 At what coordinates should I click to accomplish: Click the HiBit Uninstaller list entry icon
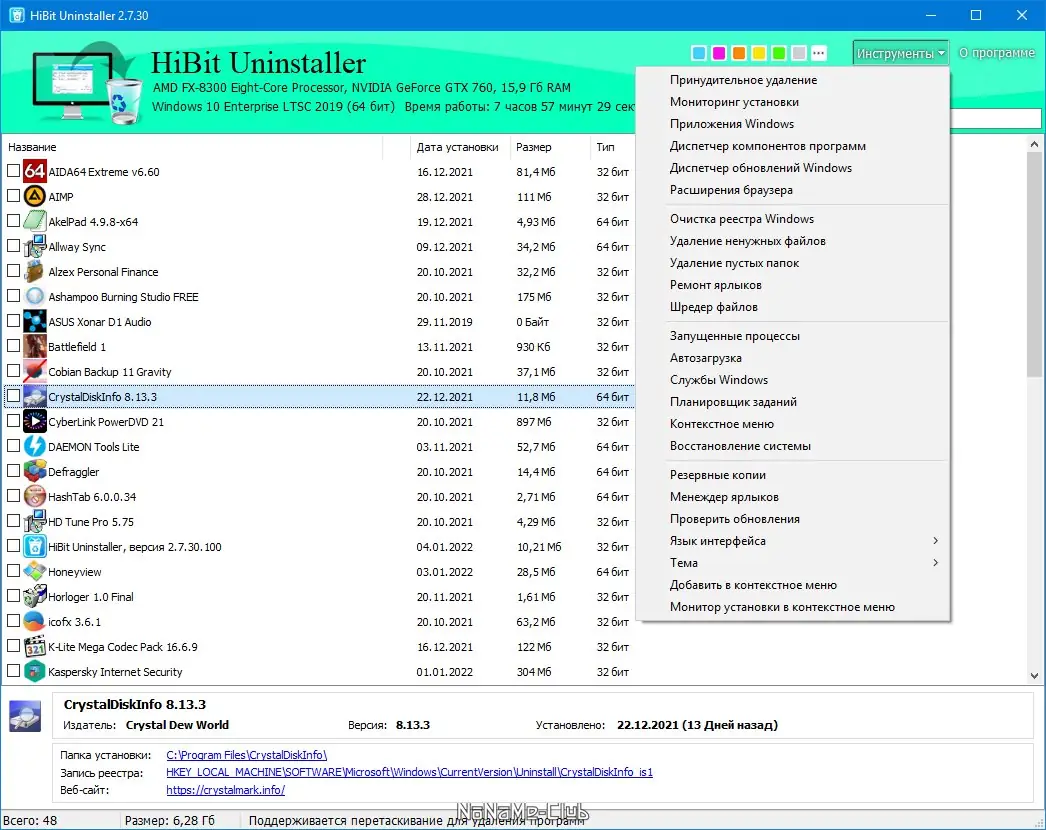[x=35, y=546]
